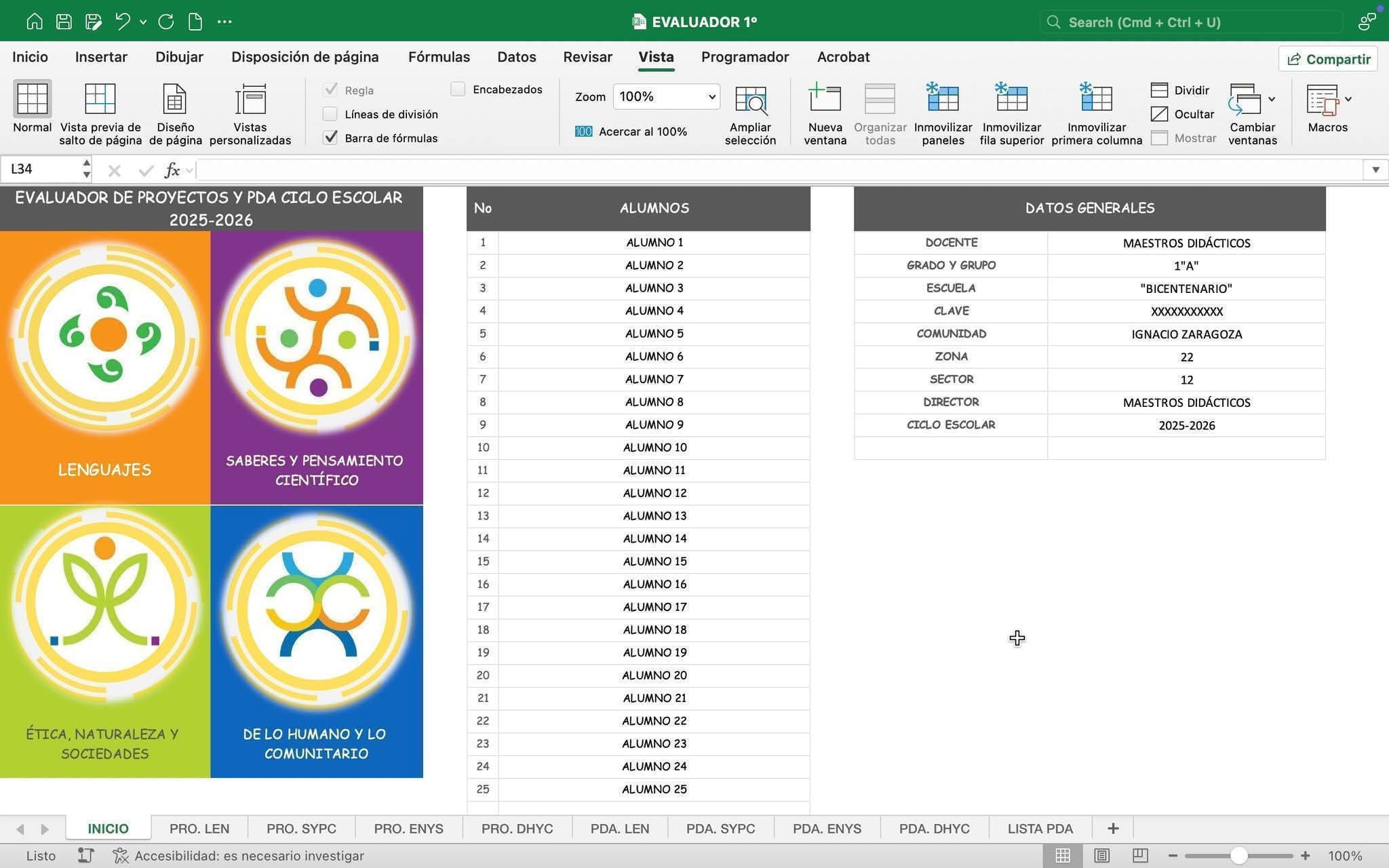1389x868 pixels.
Task: Click the Undo arrow icon
Action: 123,22
